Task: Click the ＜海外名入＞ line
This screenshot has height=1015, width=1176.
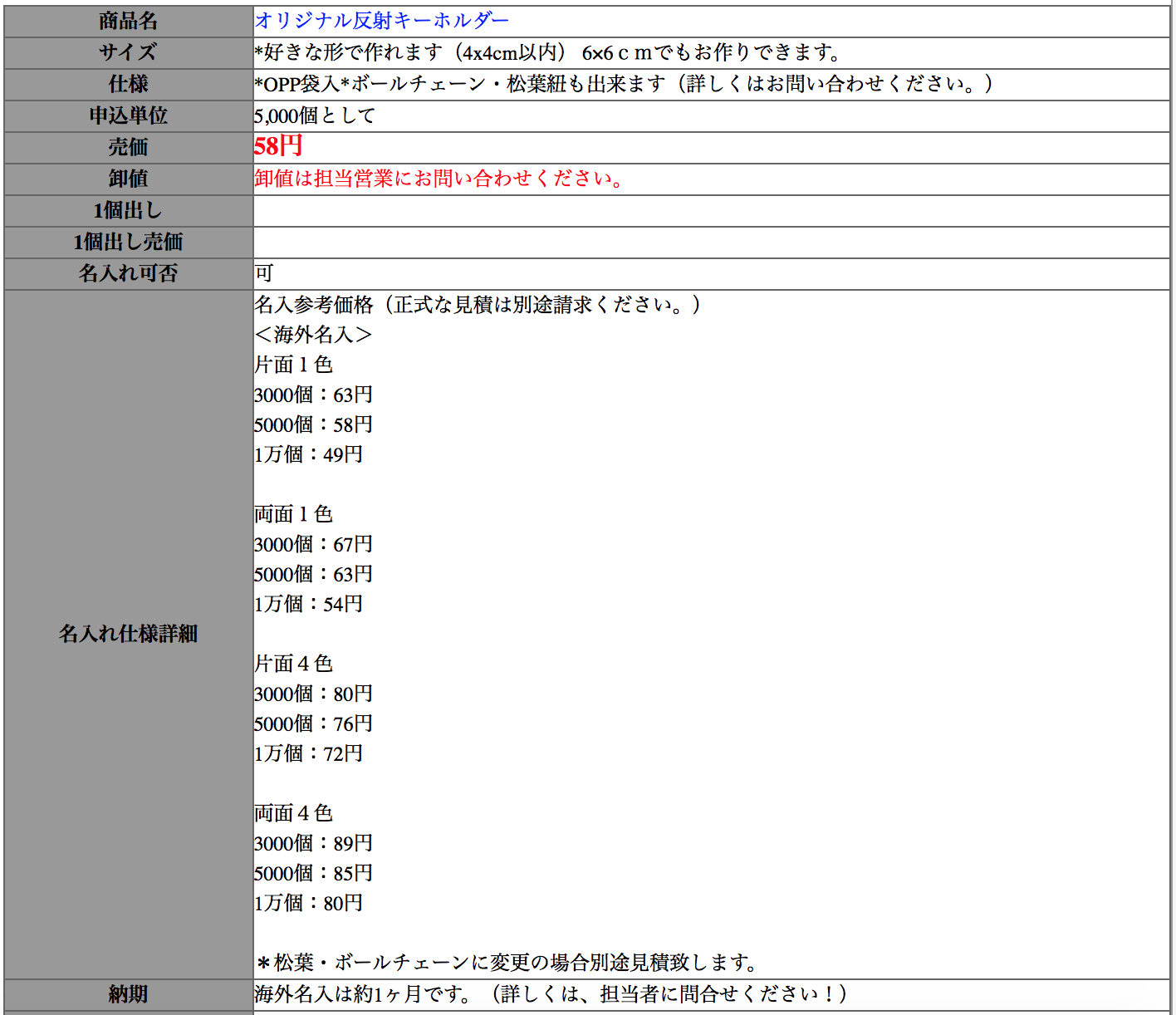Action: [x=313, y=335]
